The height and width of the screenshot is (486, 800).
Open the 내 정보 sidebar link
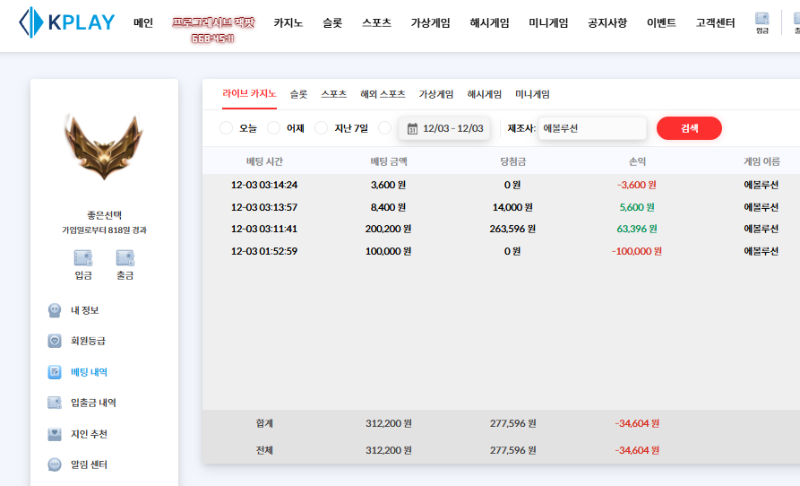[x=85, y=310]
